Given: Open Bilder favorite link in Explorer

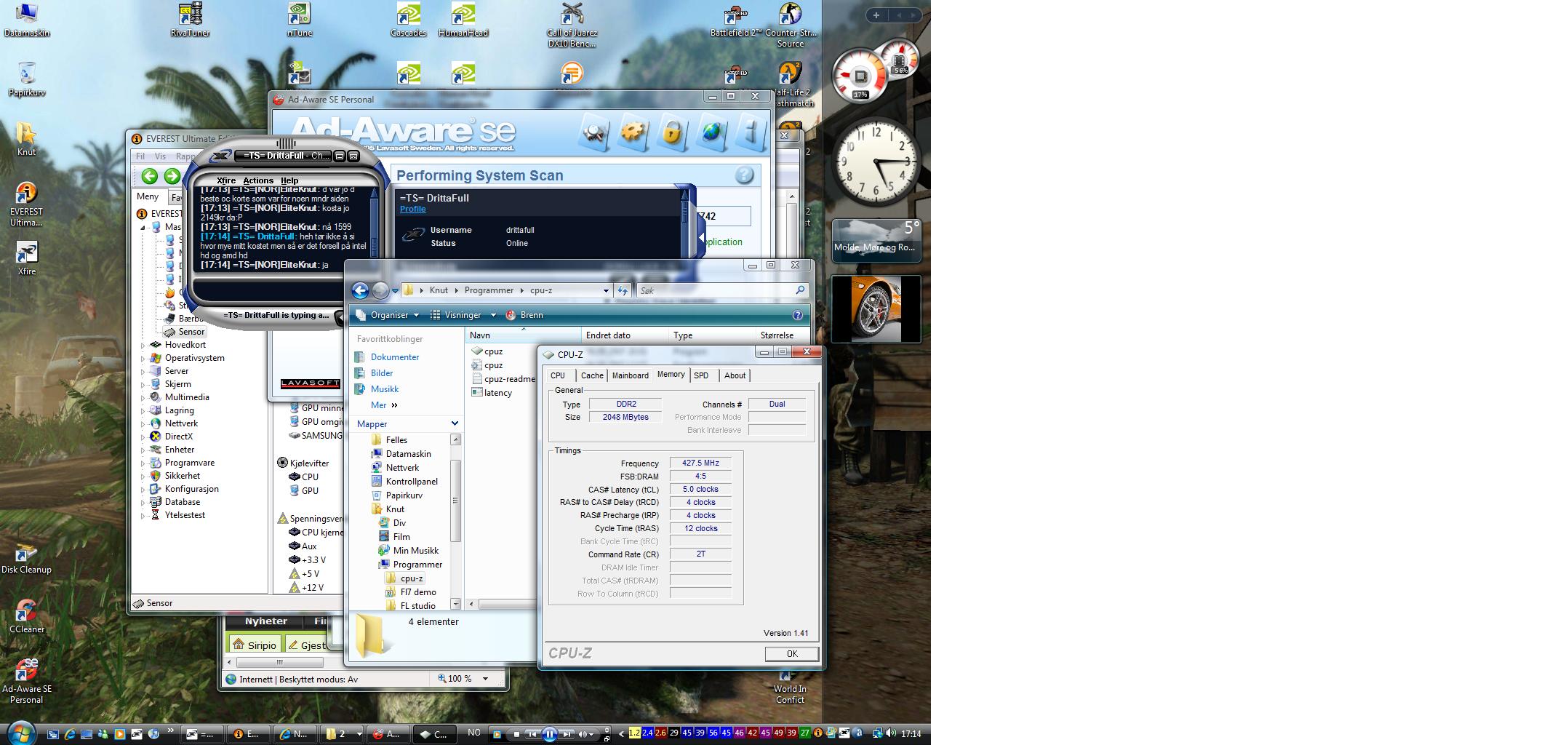Looking at the screenshot, I should click(x=381, y=373).
